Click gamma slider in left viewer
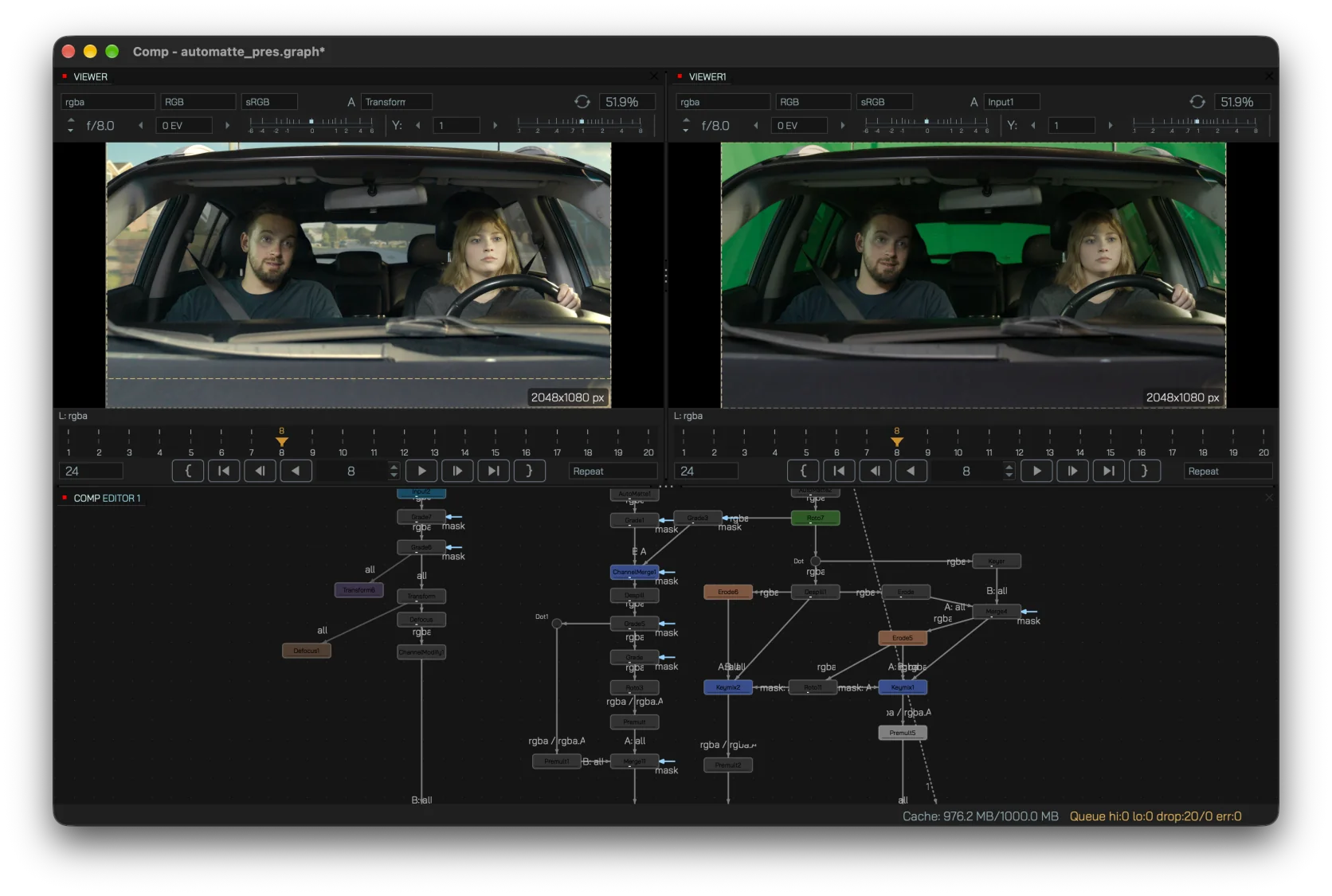 (580, 125)
